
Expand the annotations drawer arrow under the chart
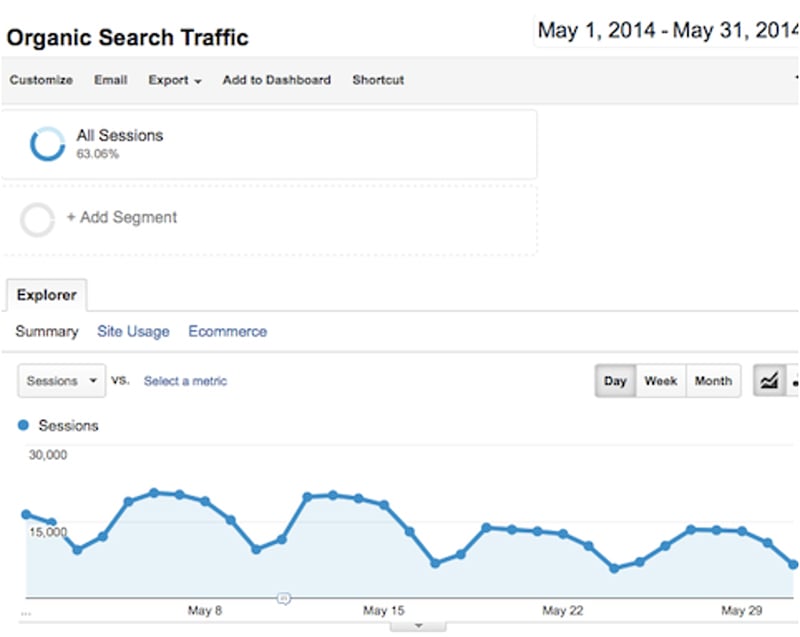[x=416, y=625]
